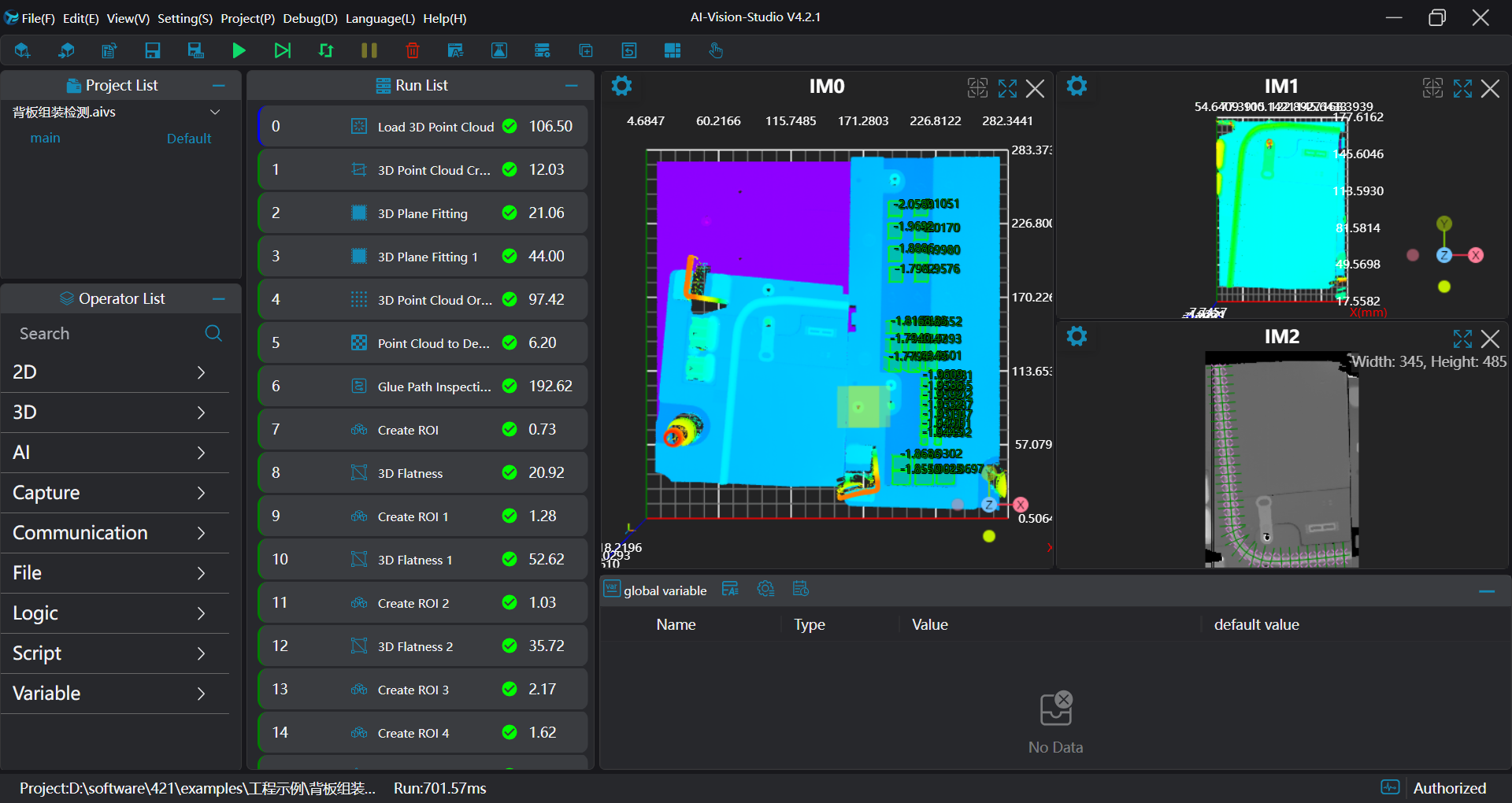This screenshot has height=803, width=1512.
Task: Click the single floppy disk save icon
Action: coord(153,51)
